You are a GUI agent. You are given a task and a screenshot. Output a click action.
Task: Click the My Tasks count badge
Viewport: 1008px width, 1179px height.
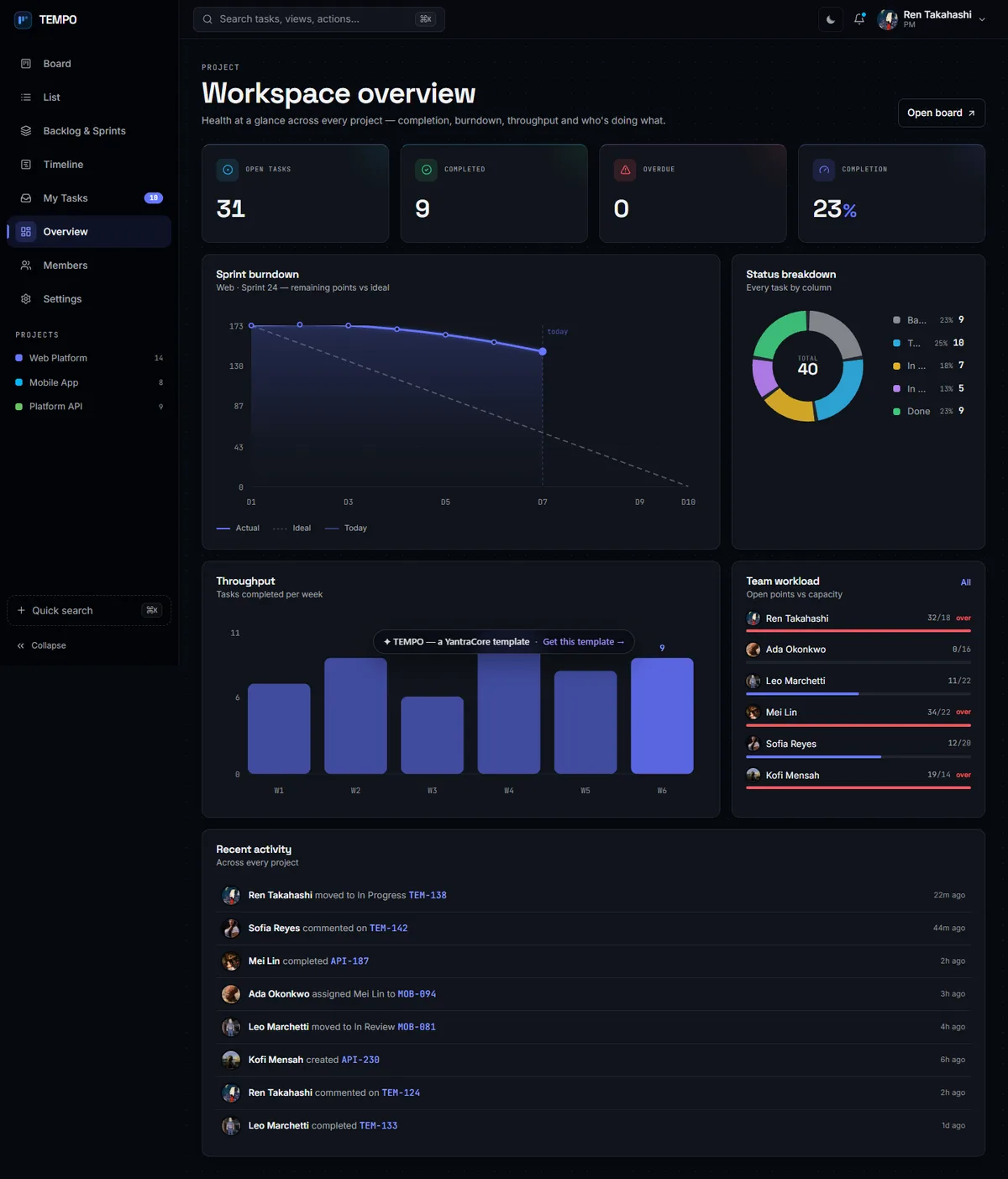154,198
